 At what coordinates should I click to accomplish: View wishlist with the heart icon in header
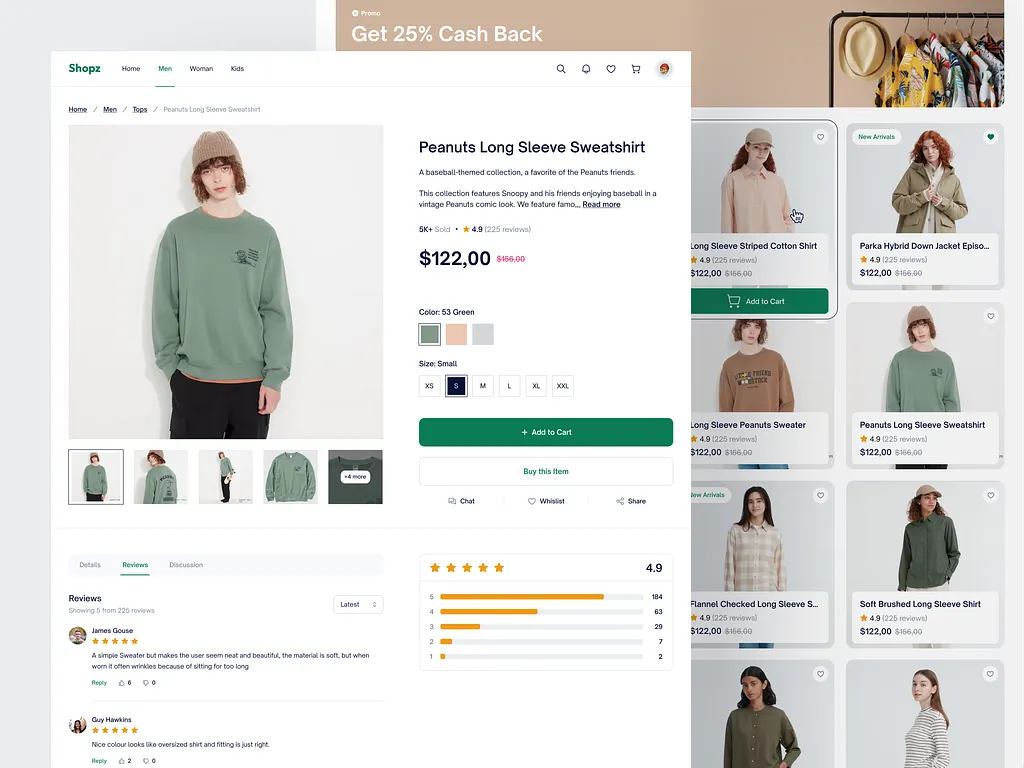(611, 69)
